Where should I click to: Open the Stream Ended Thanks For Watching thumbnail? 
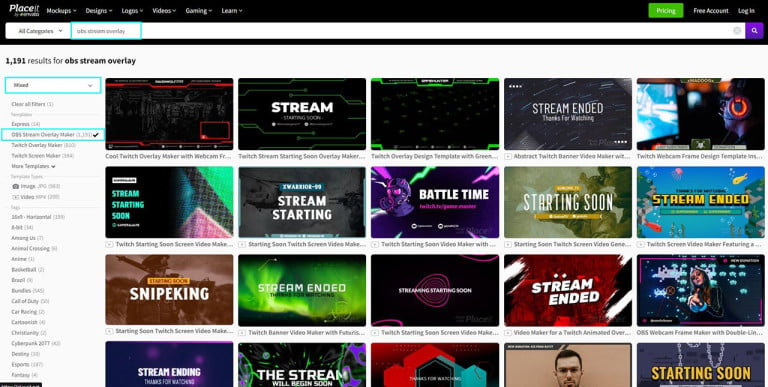pyautogui.click(x=568, y=114)
